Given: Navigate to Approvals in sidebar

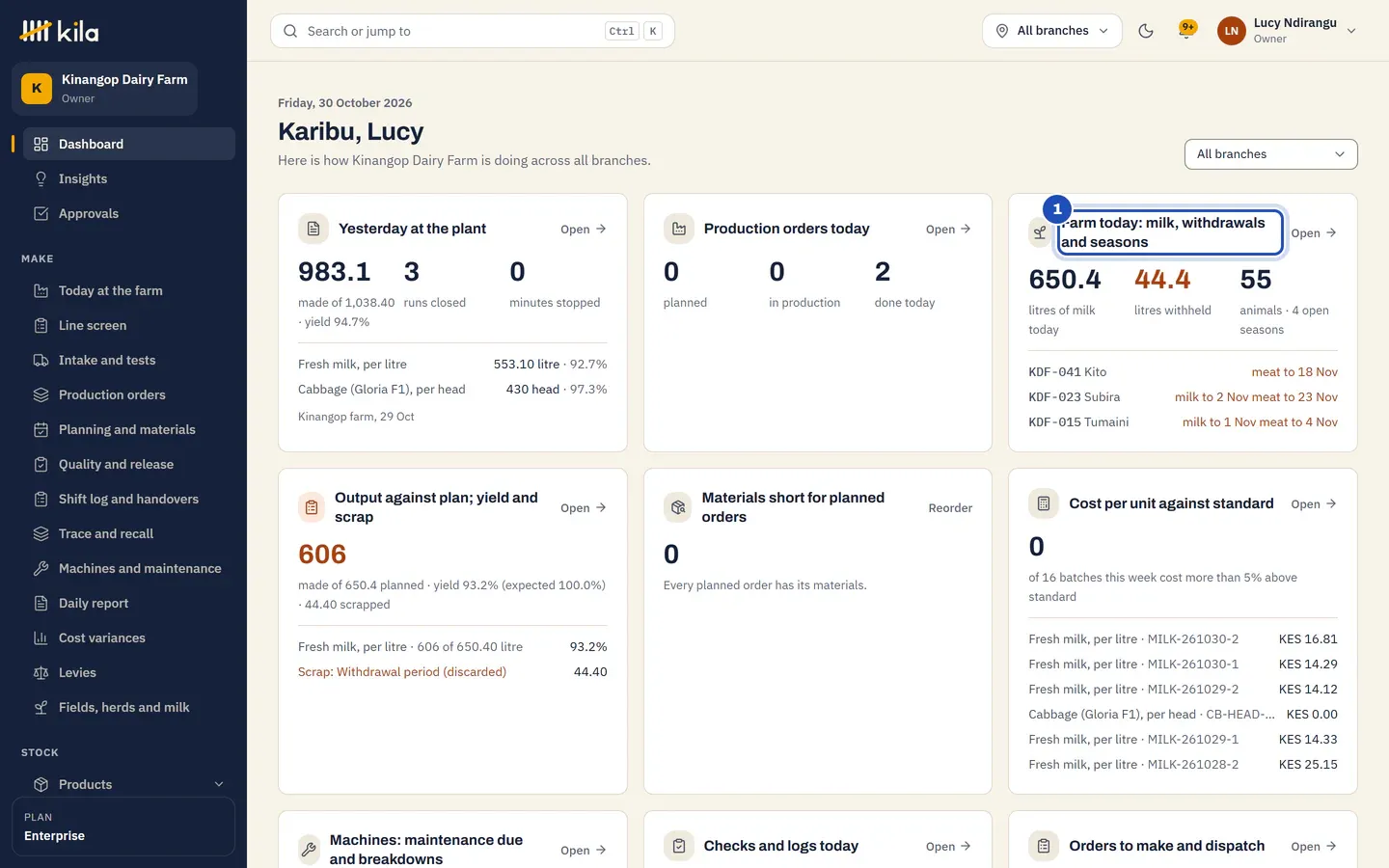Looking at the screenshot, I should (129, 213).
